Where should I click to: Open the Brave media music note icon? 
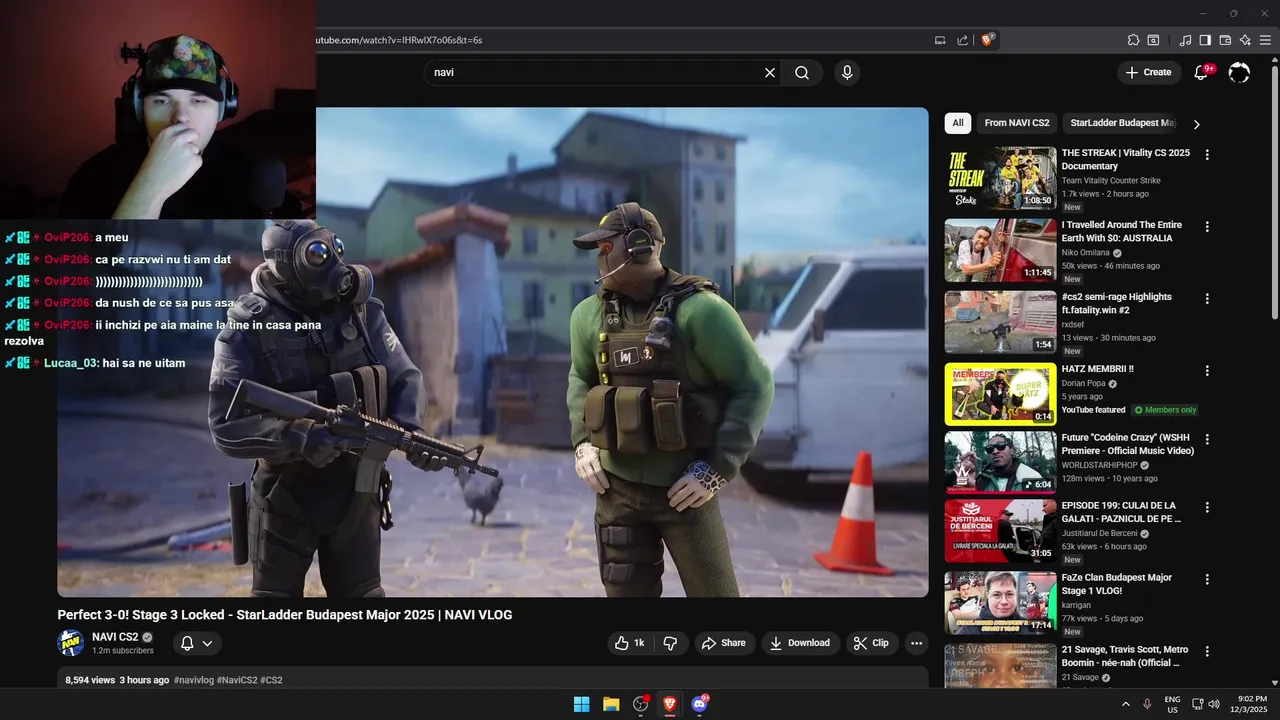1185,40
